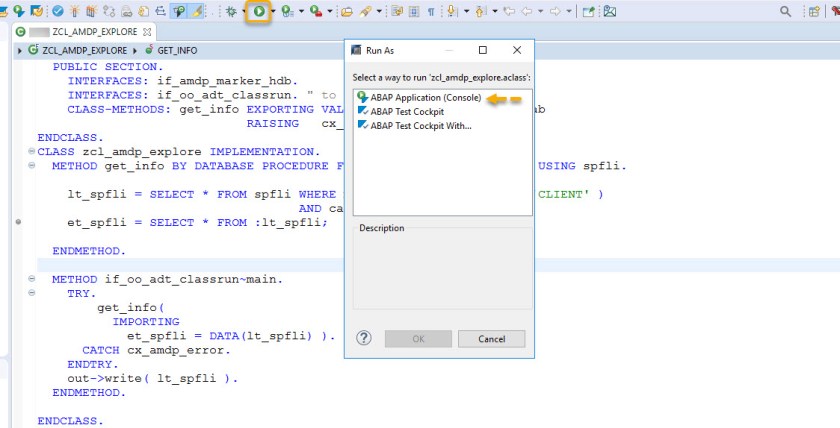
Task: Click the Cancel button
Action: pyautogui.click(x=491, y=339)
